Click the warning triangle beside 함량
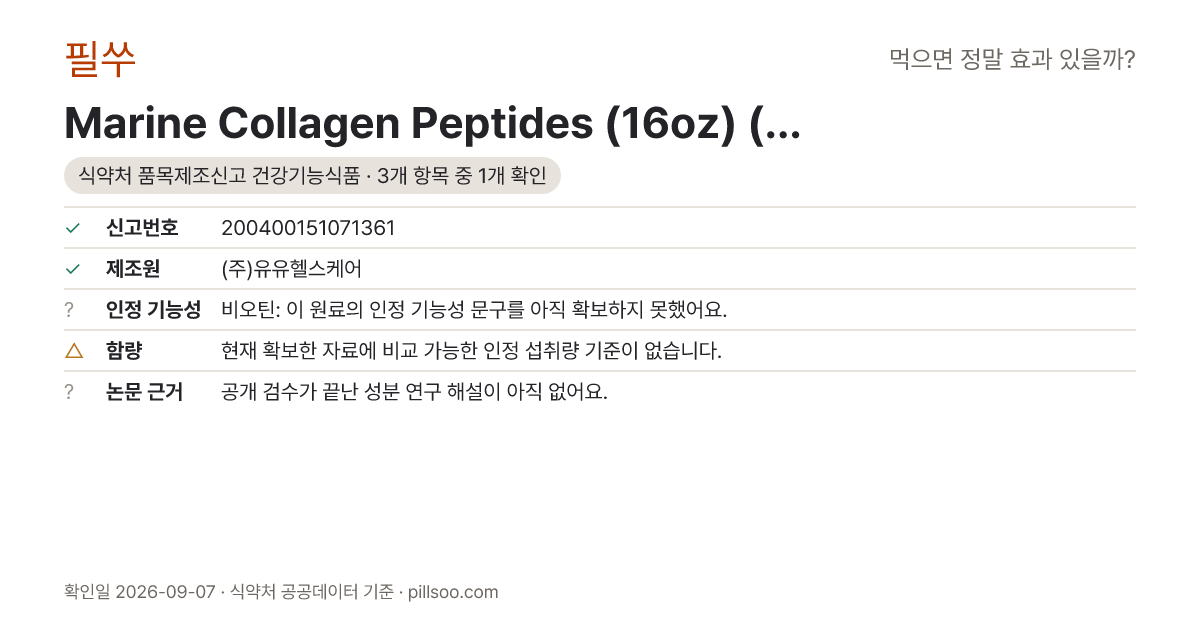Viewport: 1200px width, 630px height. click(x=73, y=351)
